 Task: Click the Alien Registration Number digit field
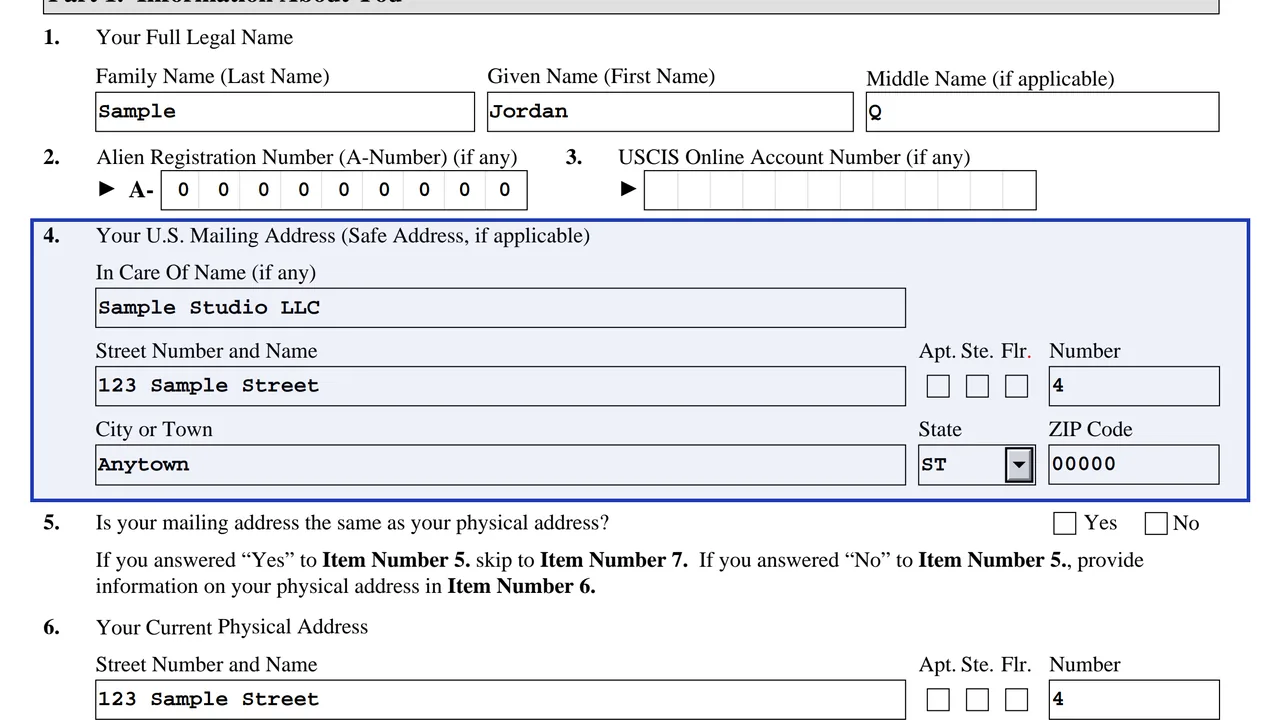(x=344, y=191)
